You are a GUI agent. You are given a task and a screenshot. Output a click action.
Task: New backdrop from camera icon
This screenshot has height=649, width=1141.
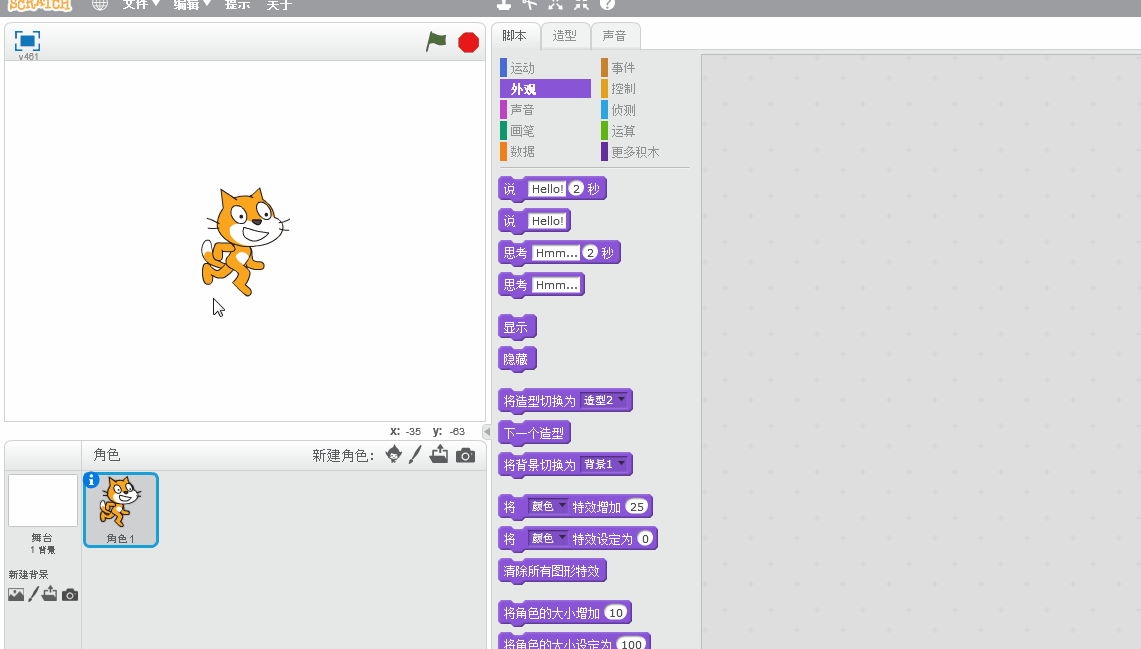(x=70, y=595)
